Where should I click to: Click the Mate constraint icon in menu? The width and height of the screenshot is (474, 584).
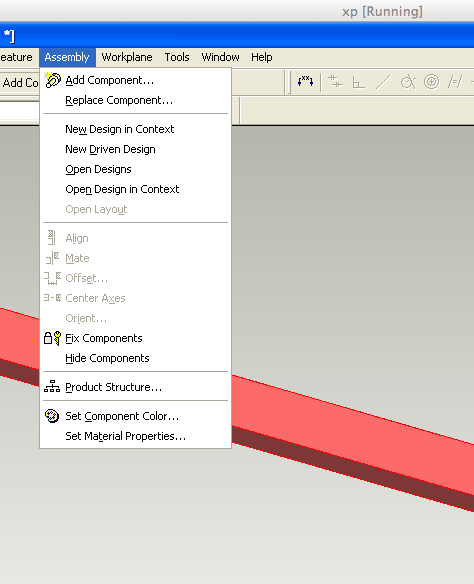(53, 258)
